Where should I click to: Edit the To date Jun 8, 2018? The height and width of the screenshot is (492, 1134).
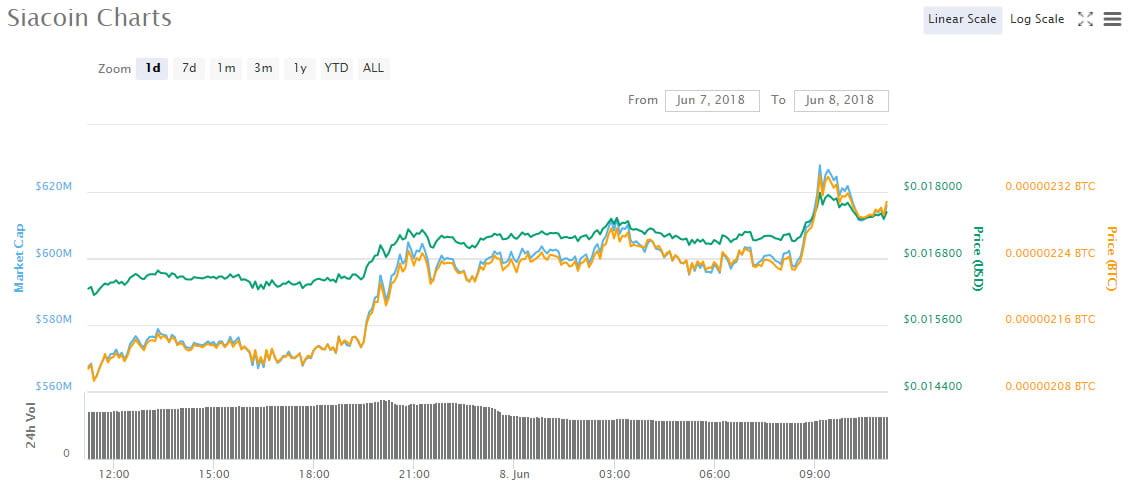click(x=841, y=101)
